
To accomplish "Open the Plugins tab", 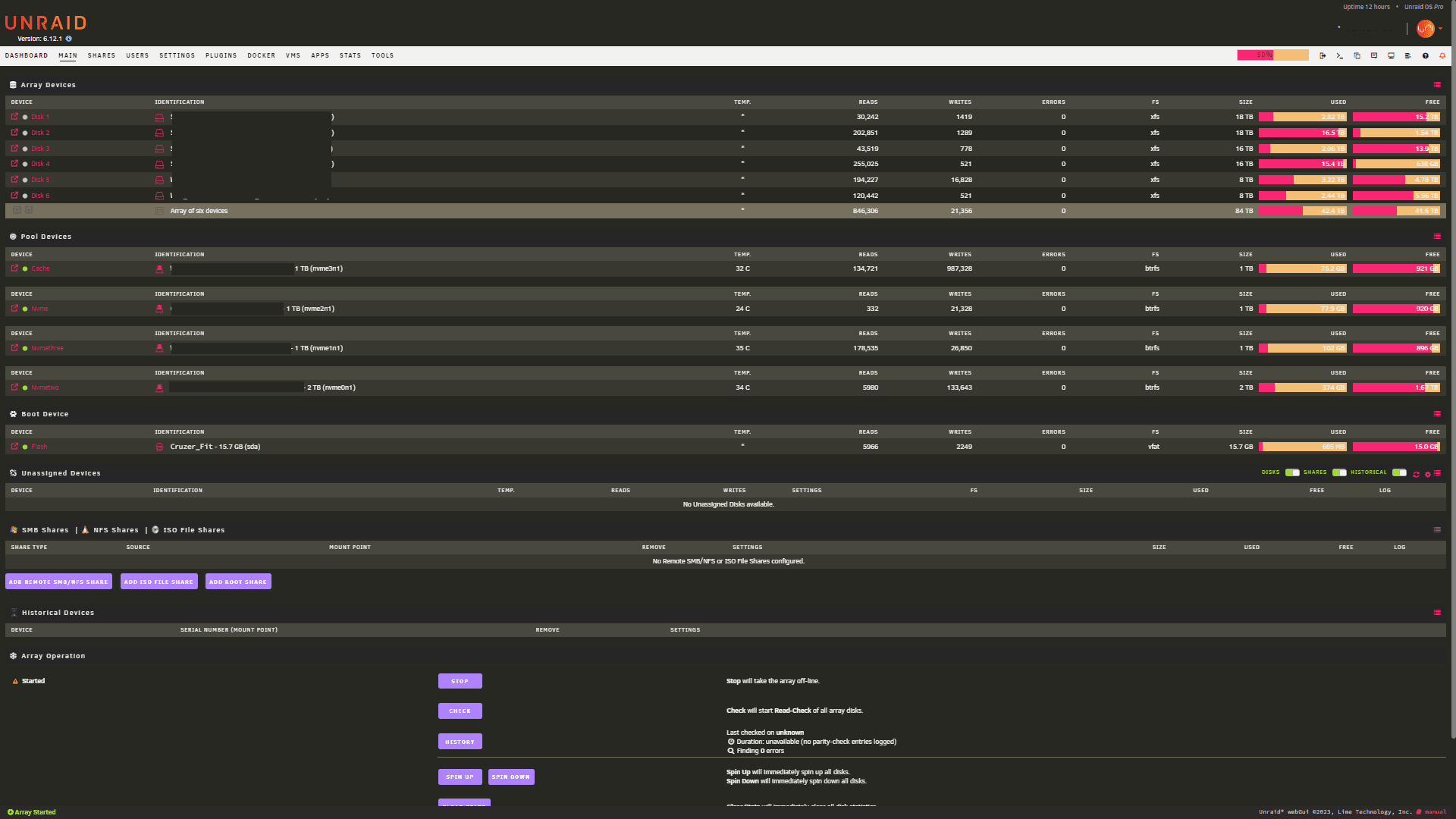I will [x=221, y=55].
